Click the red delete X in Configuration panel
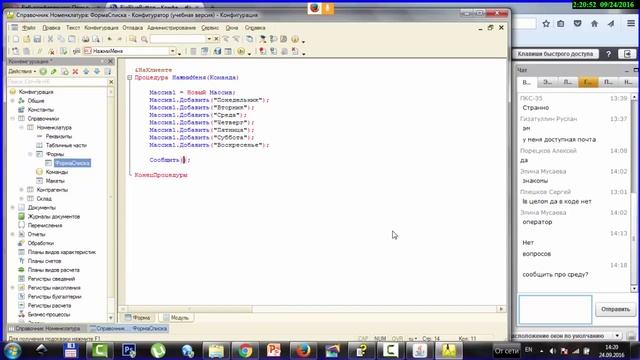 (x=75, y=71)
